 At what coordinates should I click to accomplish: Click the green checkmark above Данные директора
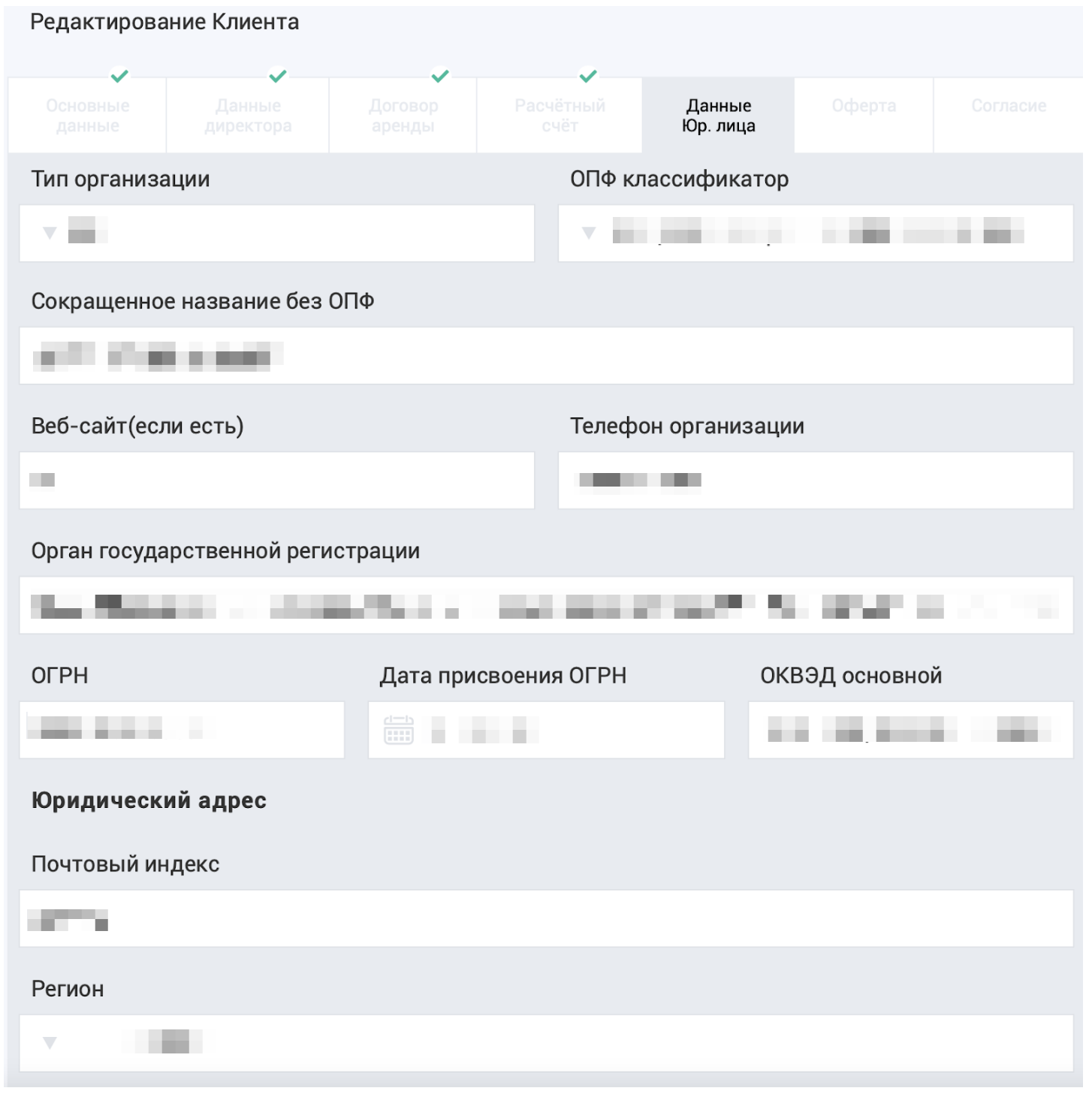coord(278,76)
